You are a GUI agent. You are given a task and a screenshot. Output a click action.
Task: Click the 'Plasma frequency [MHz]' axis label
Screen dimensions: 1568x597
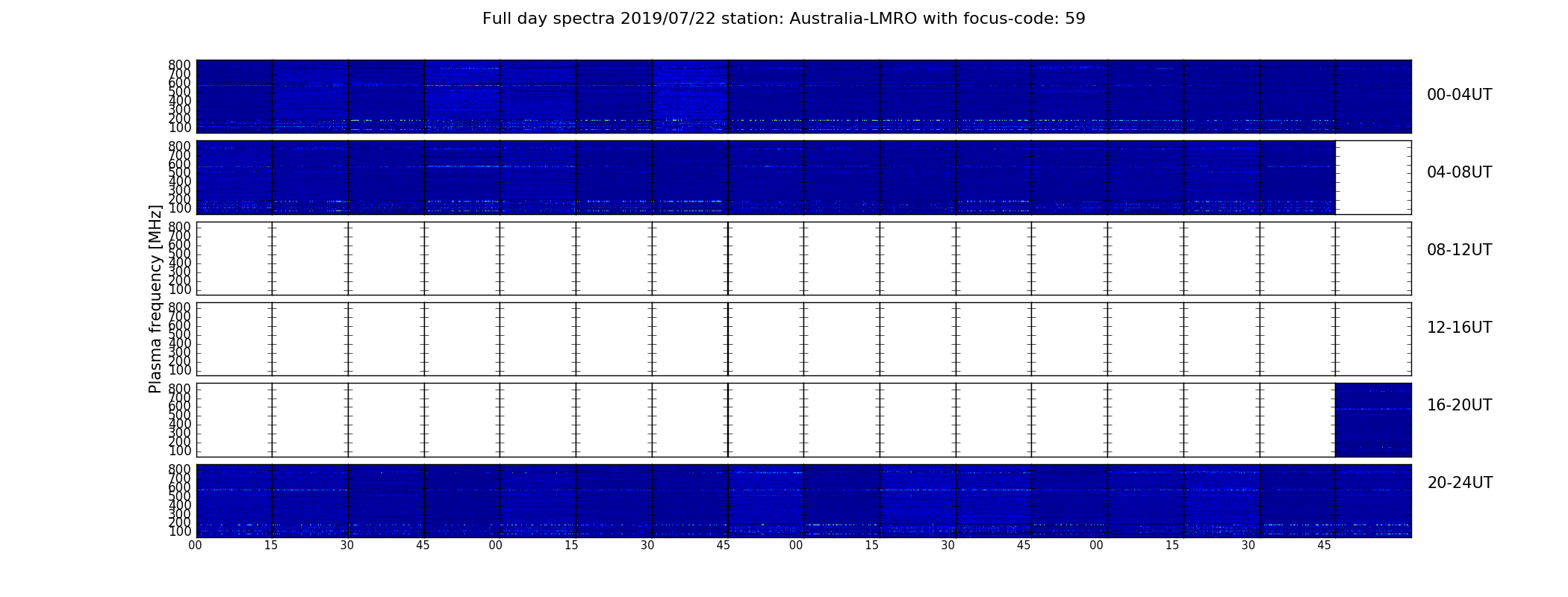click(155, 298)
